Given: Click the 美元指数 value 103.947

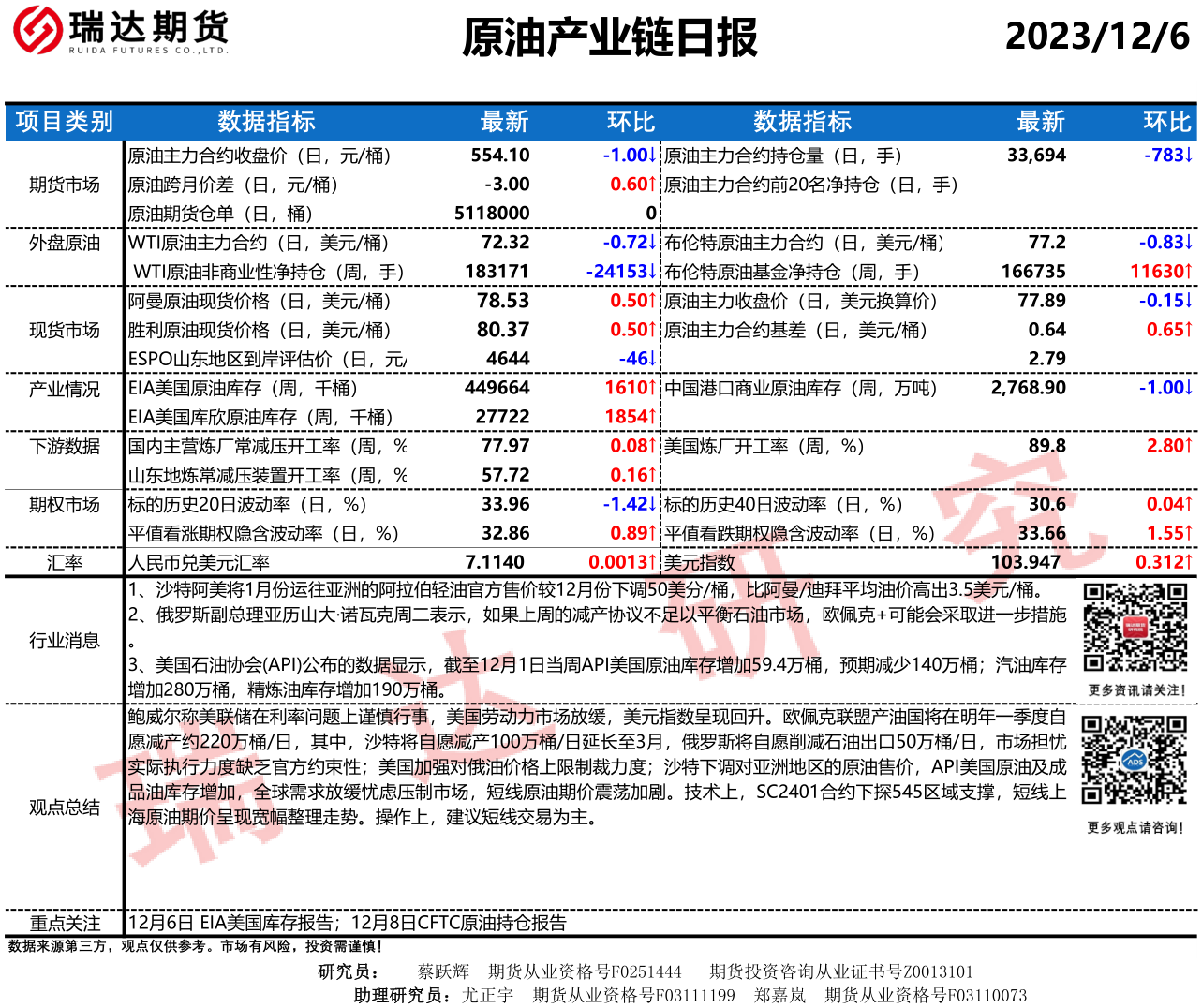Looking at the screenshot, I should (1025, 562).
